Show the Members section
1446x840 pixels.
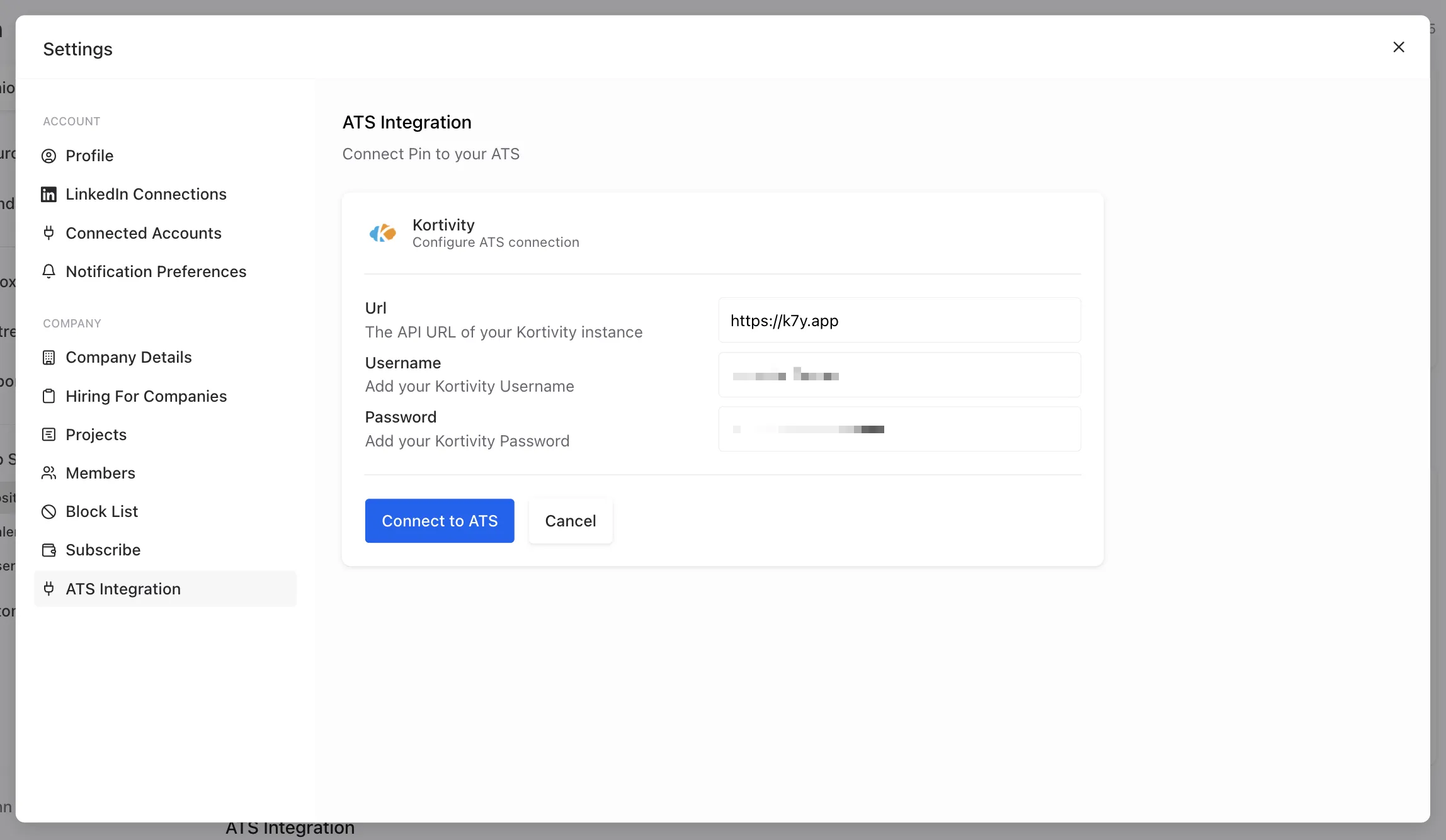coord(165,473)
